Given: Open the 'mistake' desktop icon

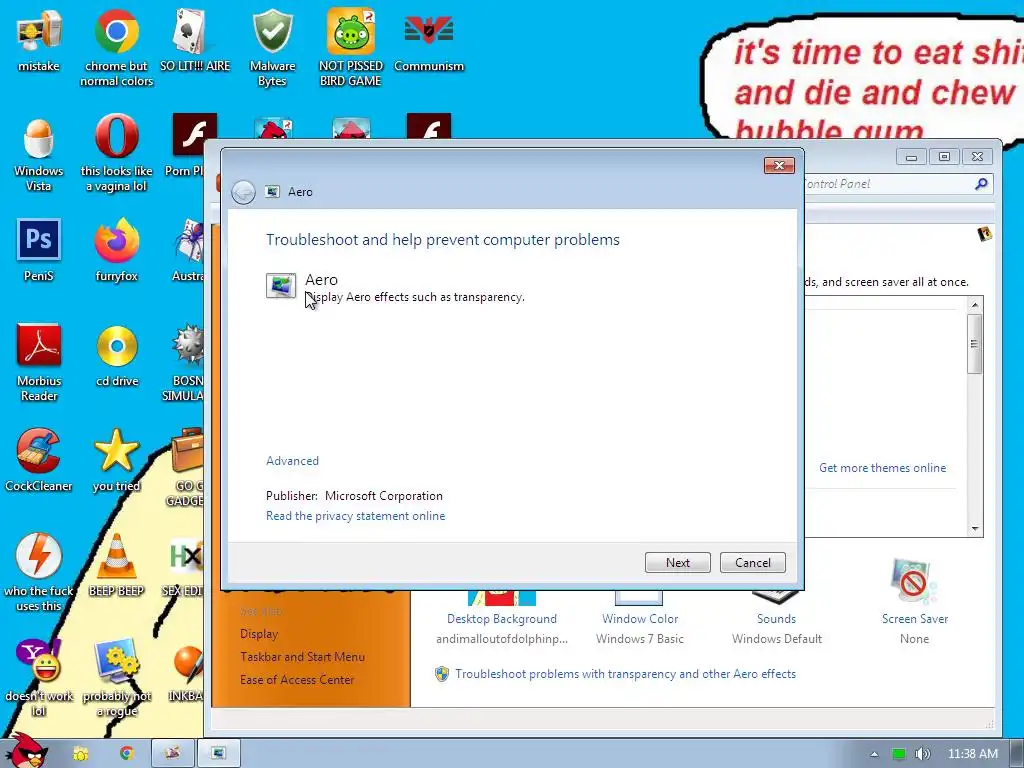Looking at the screenshot, I should click(39, 40).
